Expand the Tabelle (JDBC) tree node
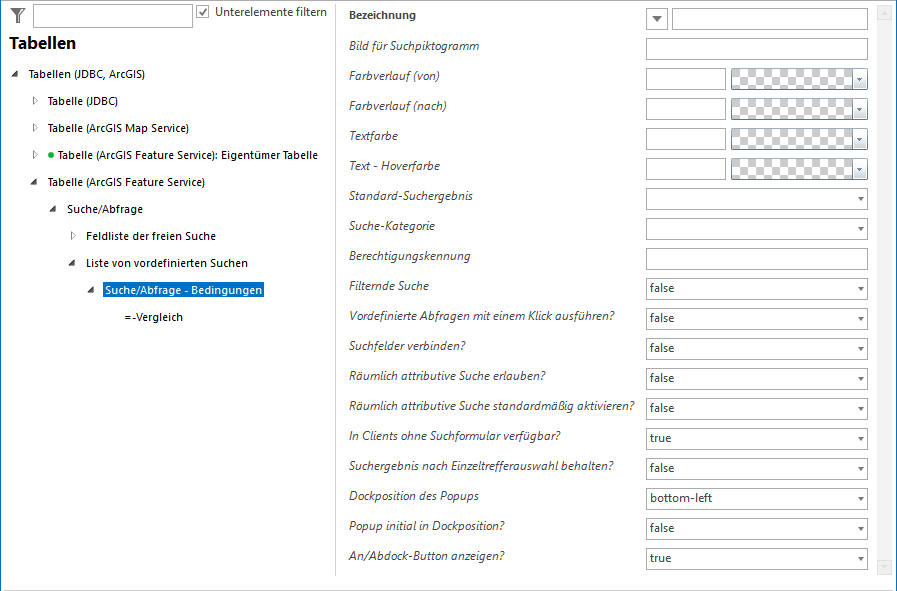Screen dimensions: 897x591 tap(35, 101)
